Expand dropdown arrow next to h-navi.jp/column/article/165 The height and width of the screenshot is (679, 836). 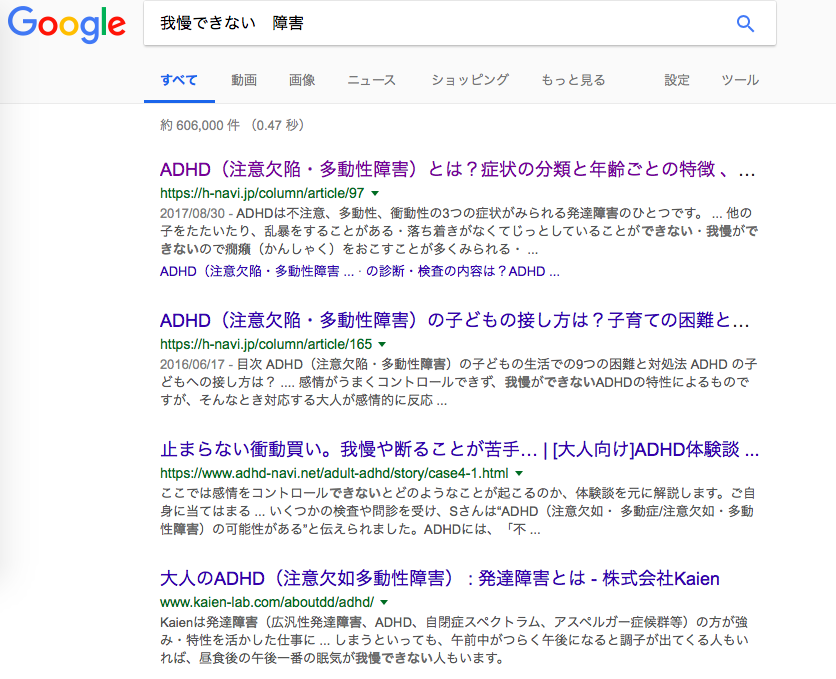pos(382,344)
